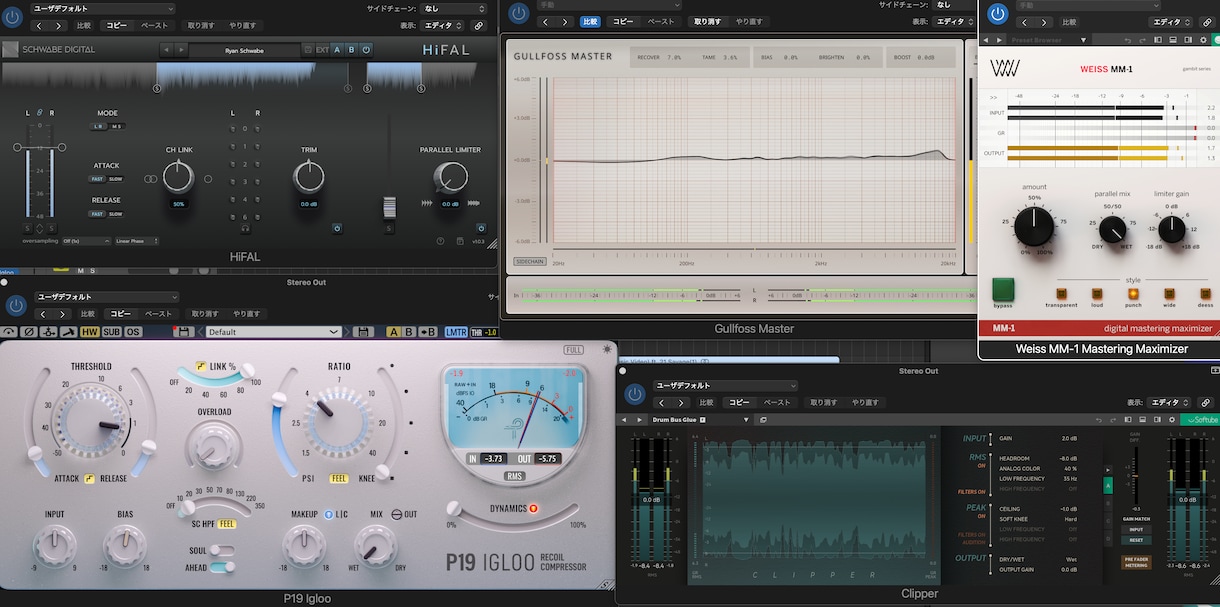
Task: Click the orange Dynamics indicator in P19 Igloo
Action: coord(535,508)
